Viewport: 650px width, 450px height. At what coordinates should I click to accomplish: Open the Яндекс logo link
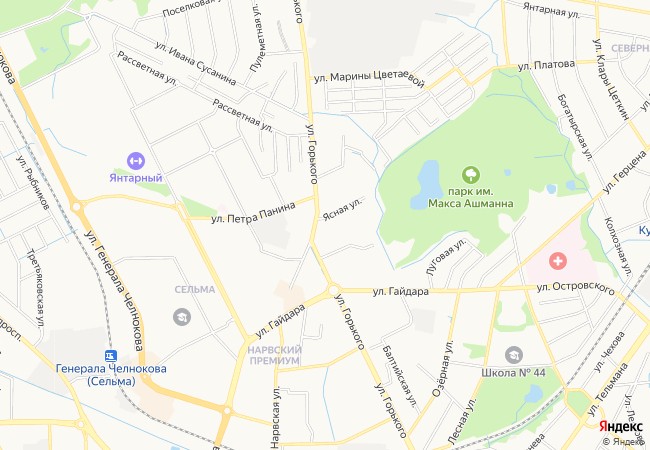pos(620,426)
